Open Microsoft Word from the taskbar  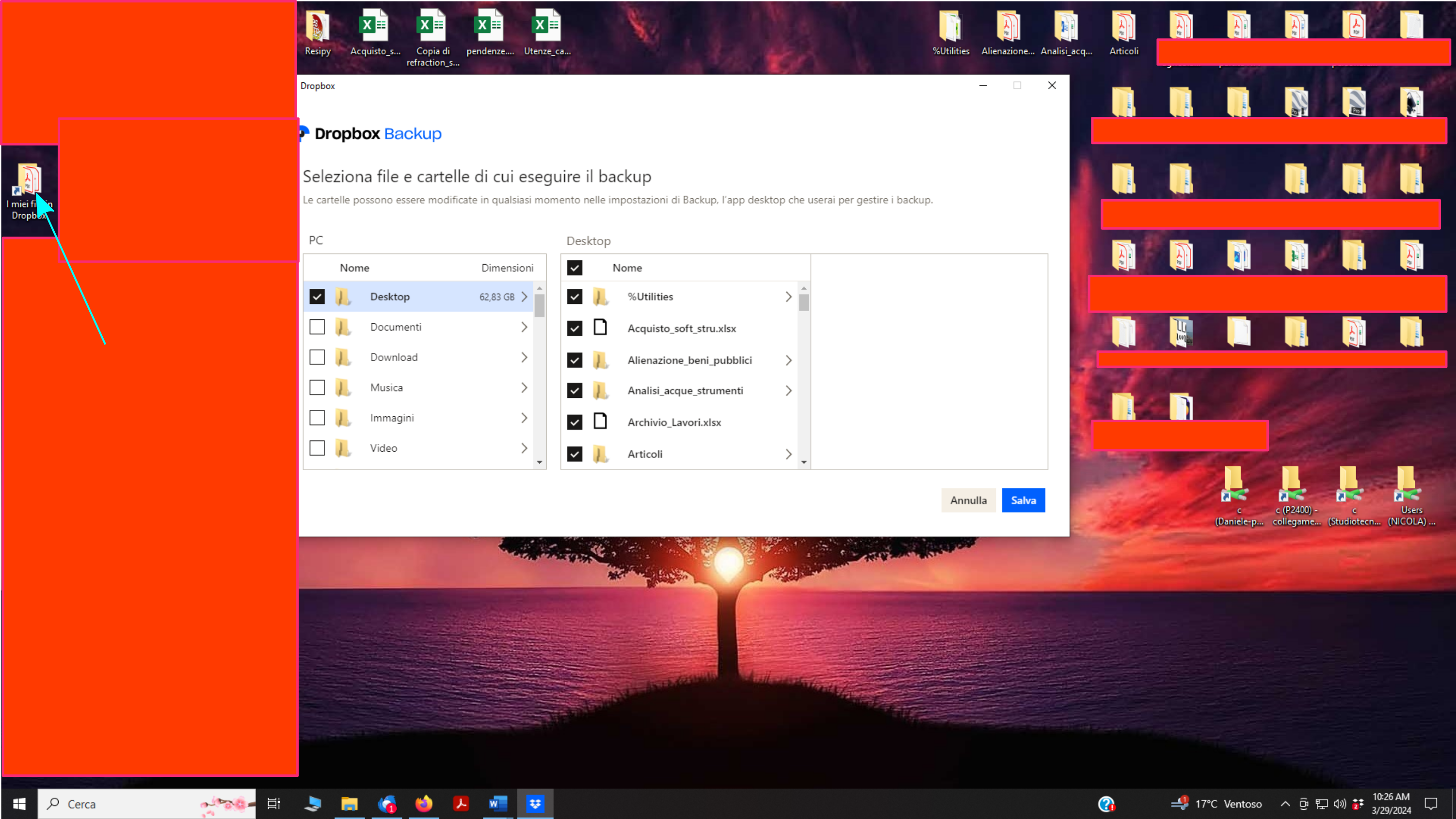click(x=498, y=803)
